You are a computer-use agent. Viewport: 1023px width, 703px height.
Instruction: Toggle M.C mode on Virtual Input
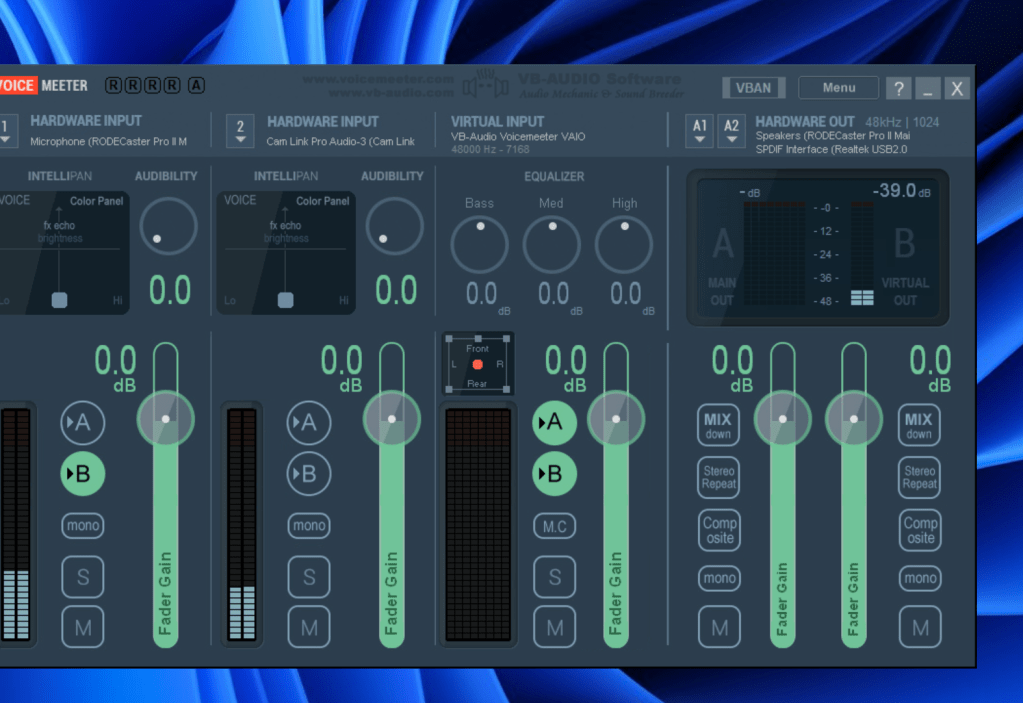(555, 526)
